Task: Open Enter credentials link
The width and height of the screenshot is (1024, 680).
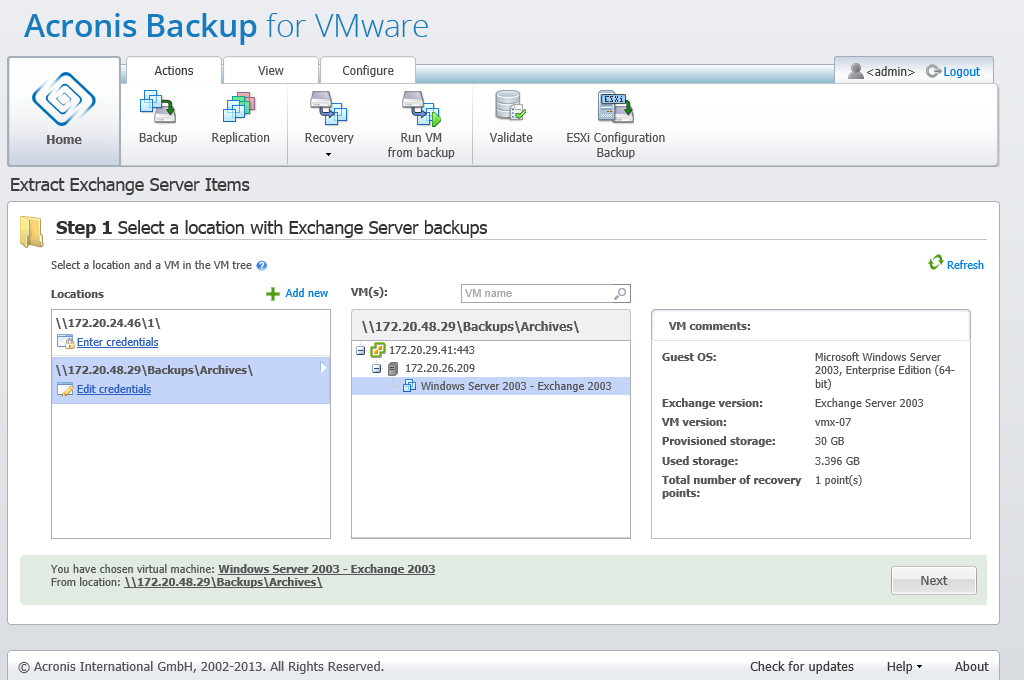Action: 118,342
